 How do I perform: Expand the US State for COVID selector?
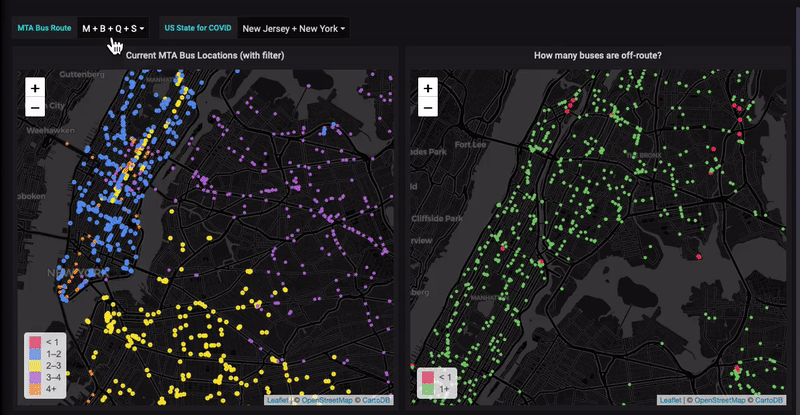click(x=295, y=29)
